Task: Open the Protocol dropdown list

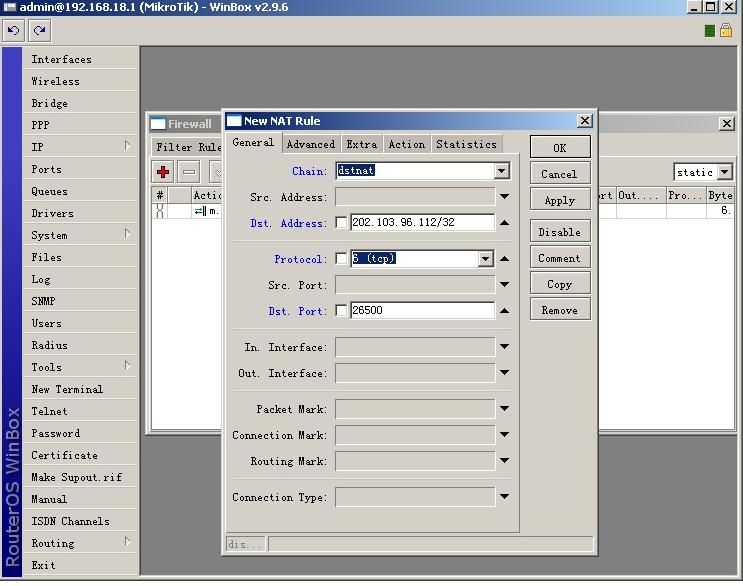Action: 486,259
